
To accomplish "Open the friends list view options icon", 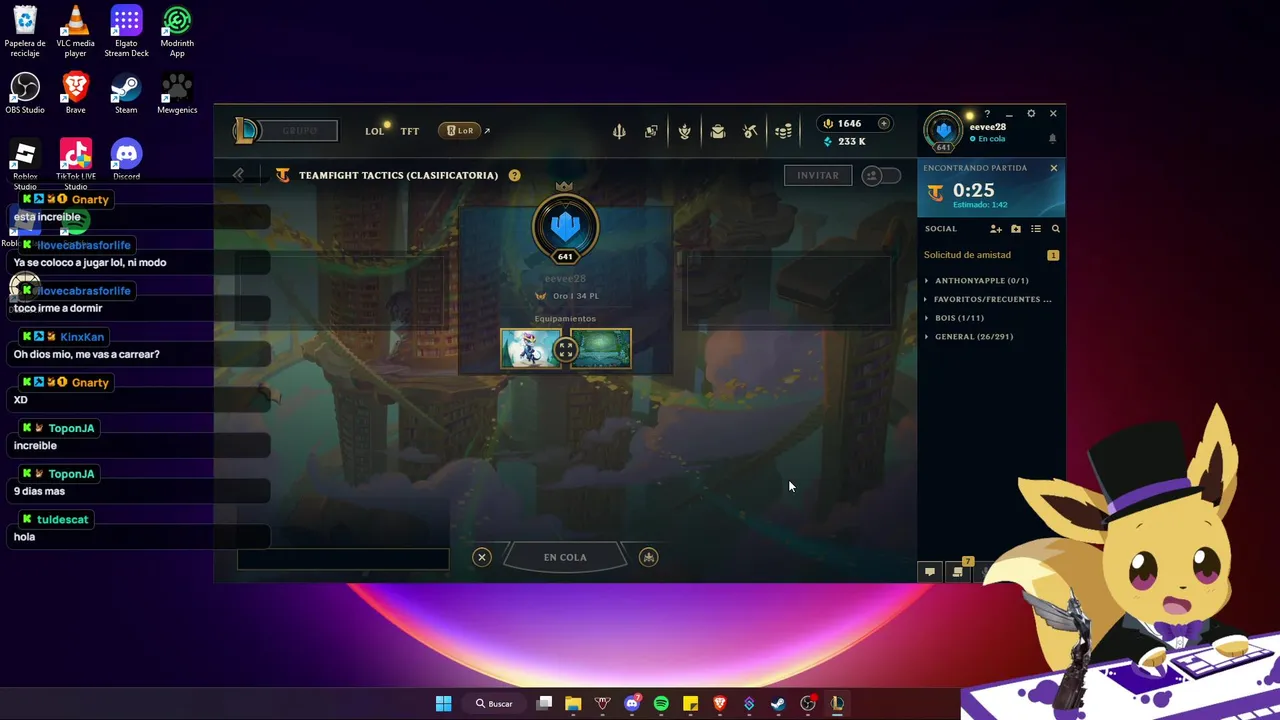I will tap(1036, 229).
